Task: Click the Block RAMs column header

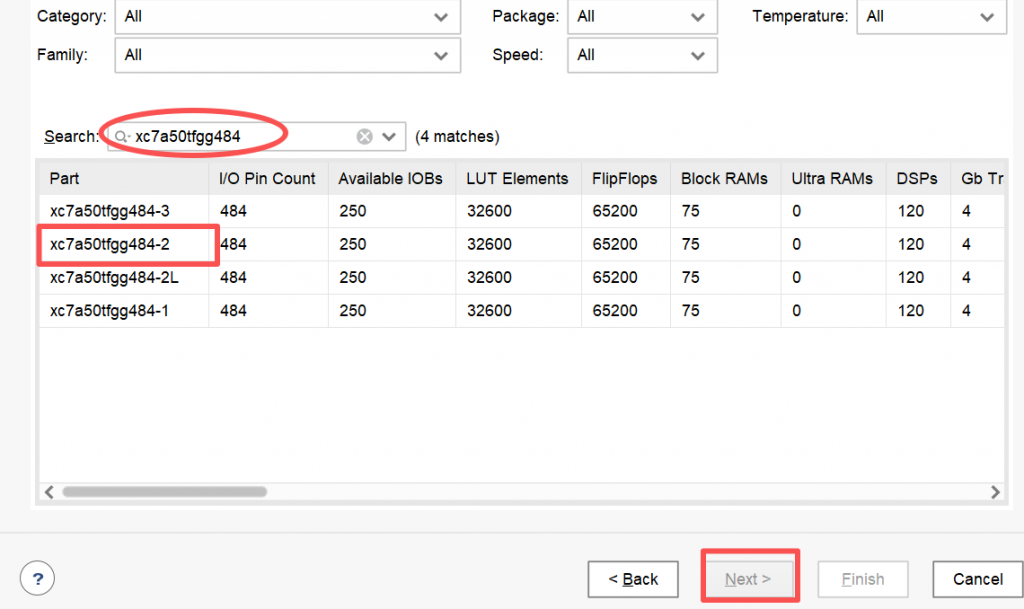Action: point(724,178)
